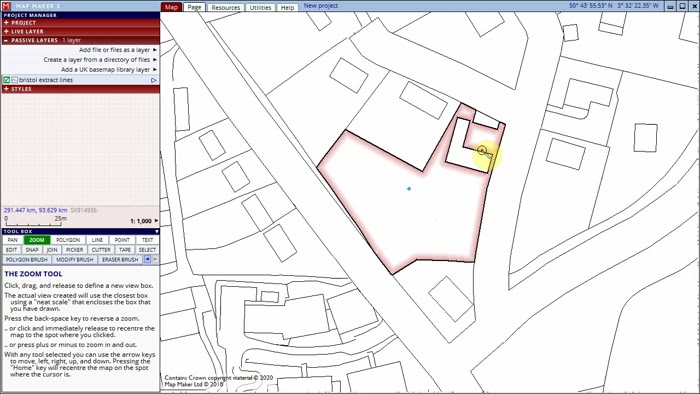This screenshot has width=700, height=394.
Task: Click the 25m scale bar
Action: [34, 221]
